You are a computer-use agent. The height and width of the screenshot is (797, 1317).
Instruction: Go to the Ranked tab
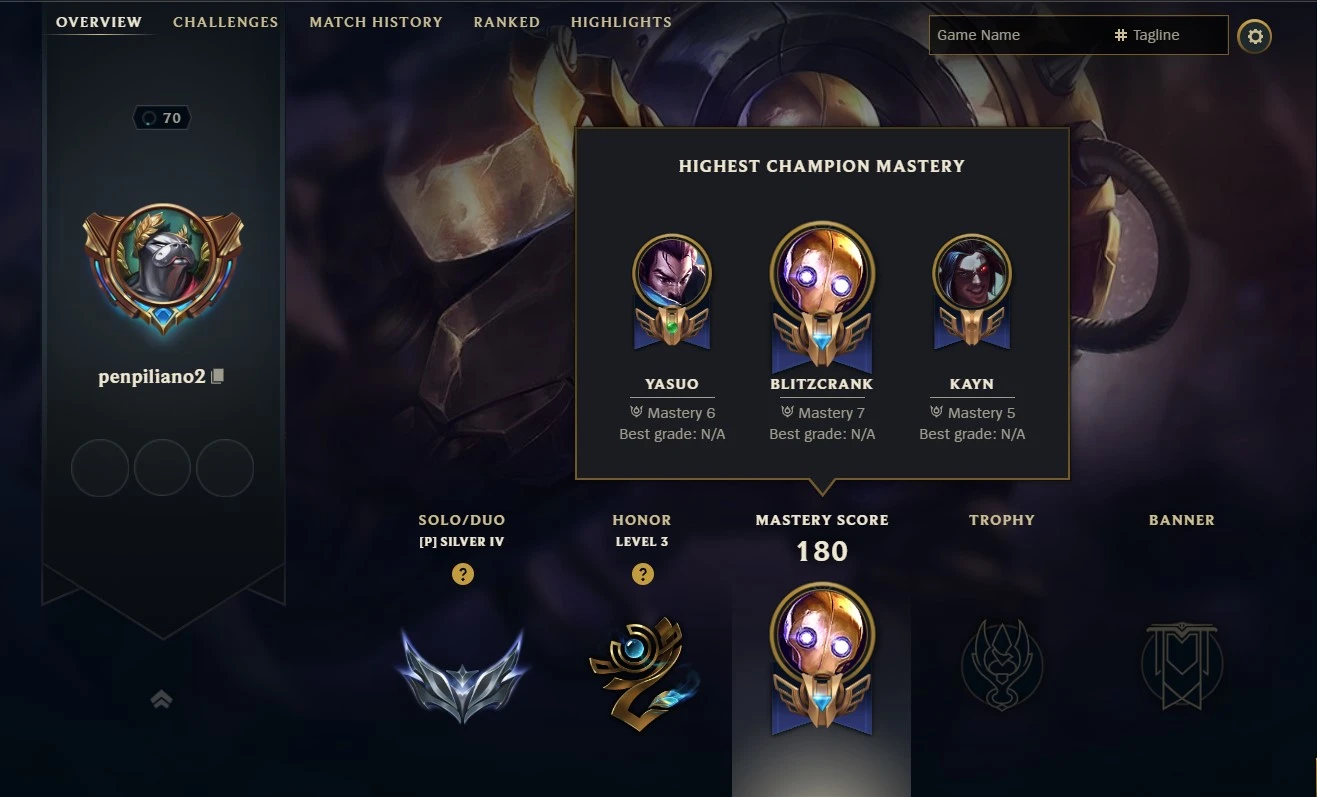[507, 21]
